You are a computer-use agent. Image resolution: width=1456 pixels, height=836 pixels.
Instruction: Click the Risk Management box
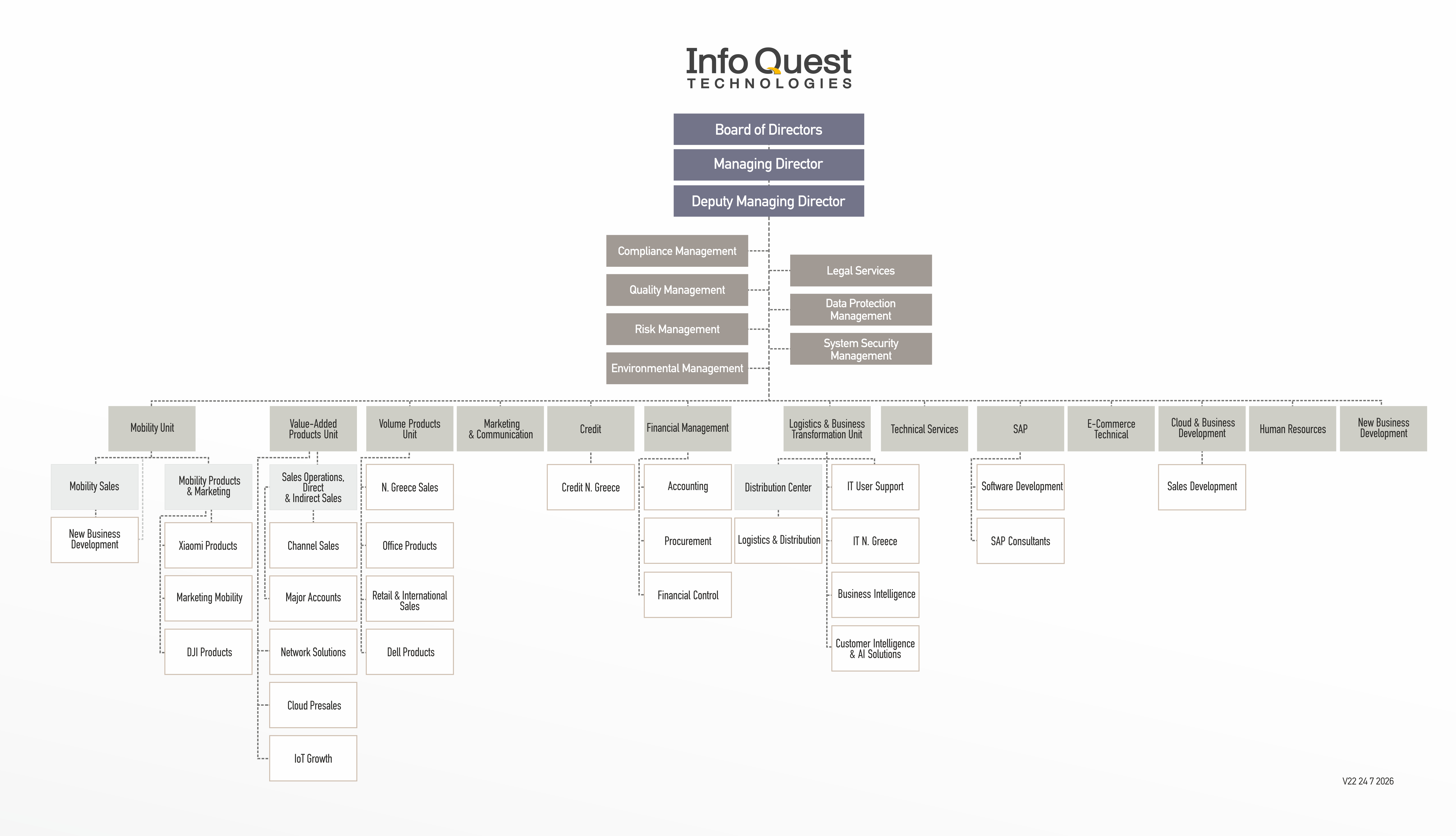click(677, 329)
